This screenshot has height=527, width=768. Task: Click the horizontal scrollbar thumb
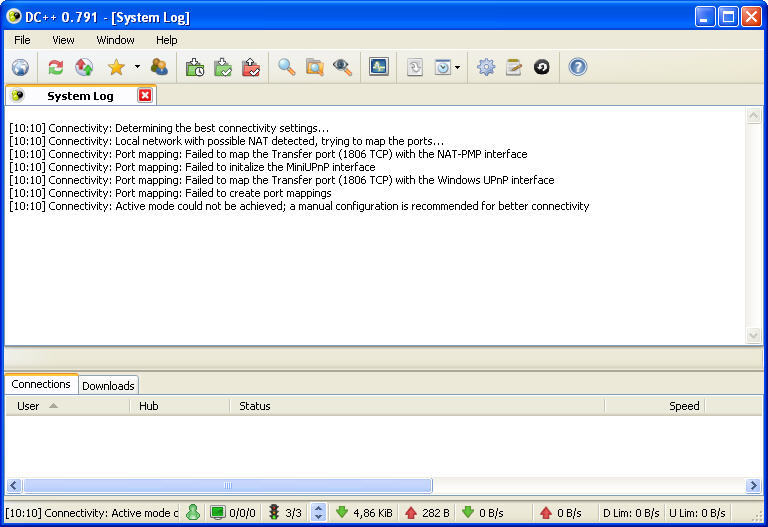(x=228, y=485)
